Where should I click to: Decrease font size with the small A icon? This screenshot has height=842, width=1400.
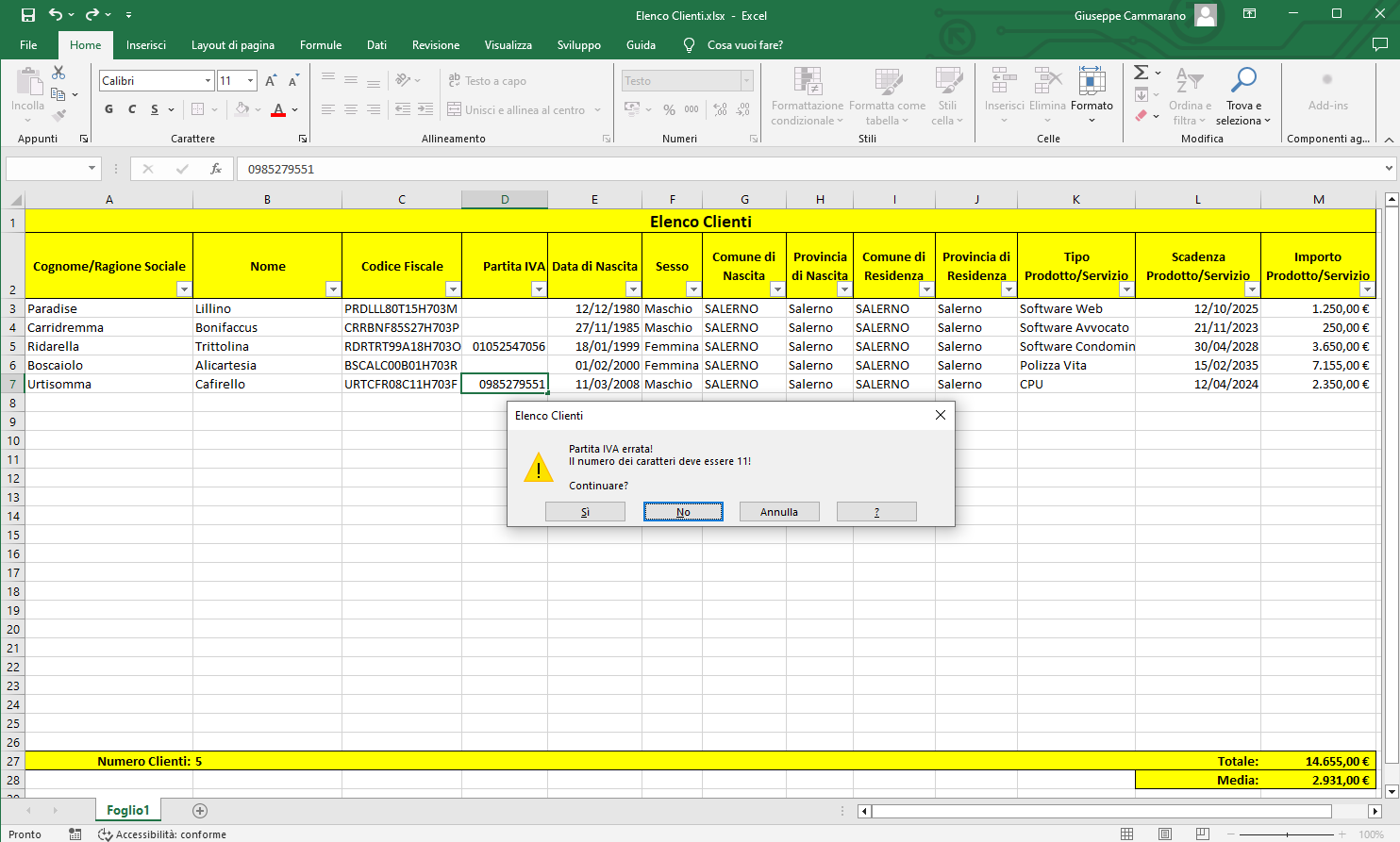293,81
